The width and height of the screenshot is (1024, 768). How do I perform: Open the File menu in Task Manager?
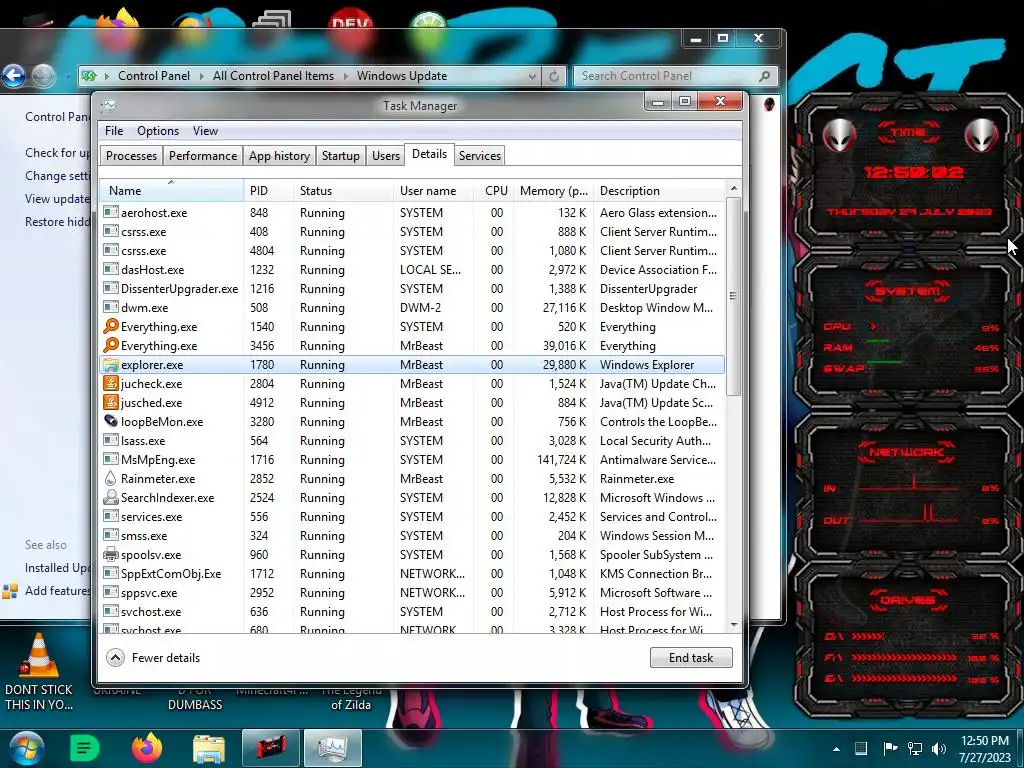point(114,131)
